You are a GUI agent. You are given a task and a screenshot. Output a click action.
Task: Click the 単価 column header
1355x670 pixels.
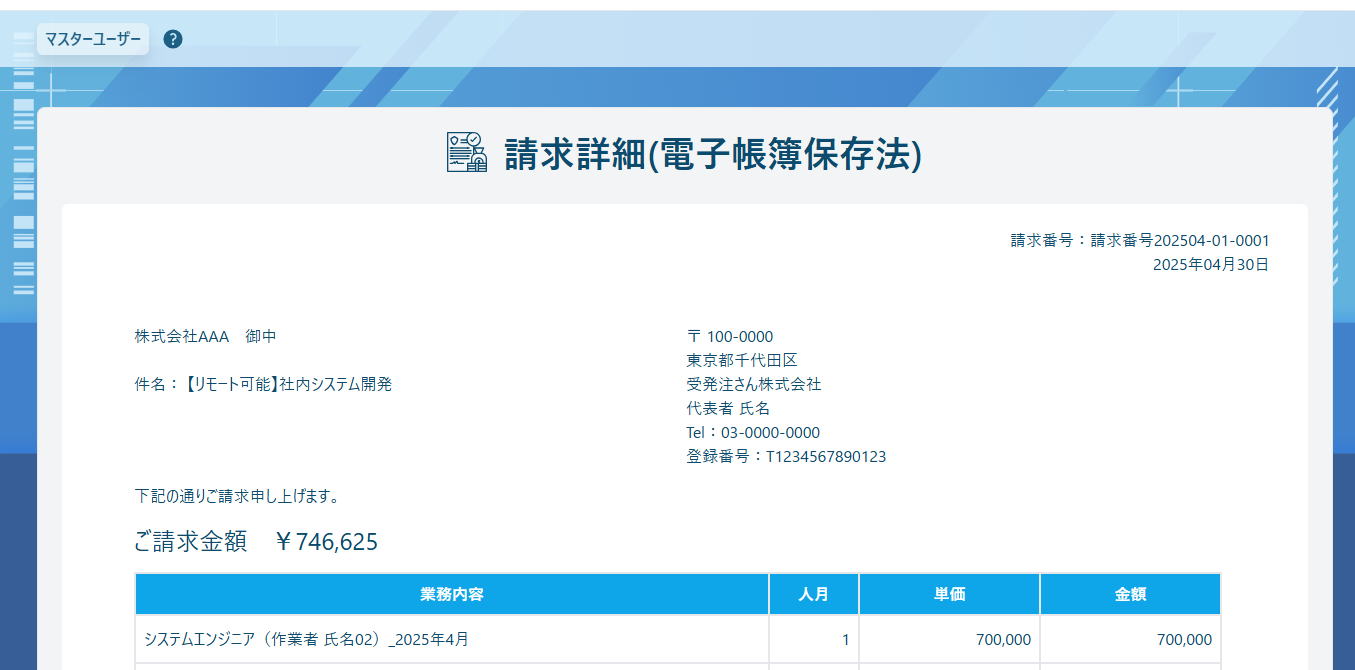click(x=949, y=594)
